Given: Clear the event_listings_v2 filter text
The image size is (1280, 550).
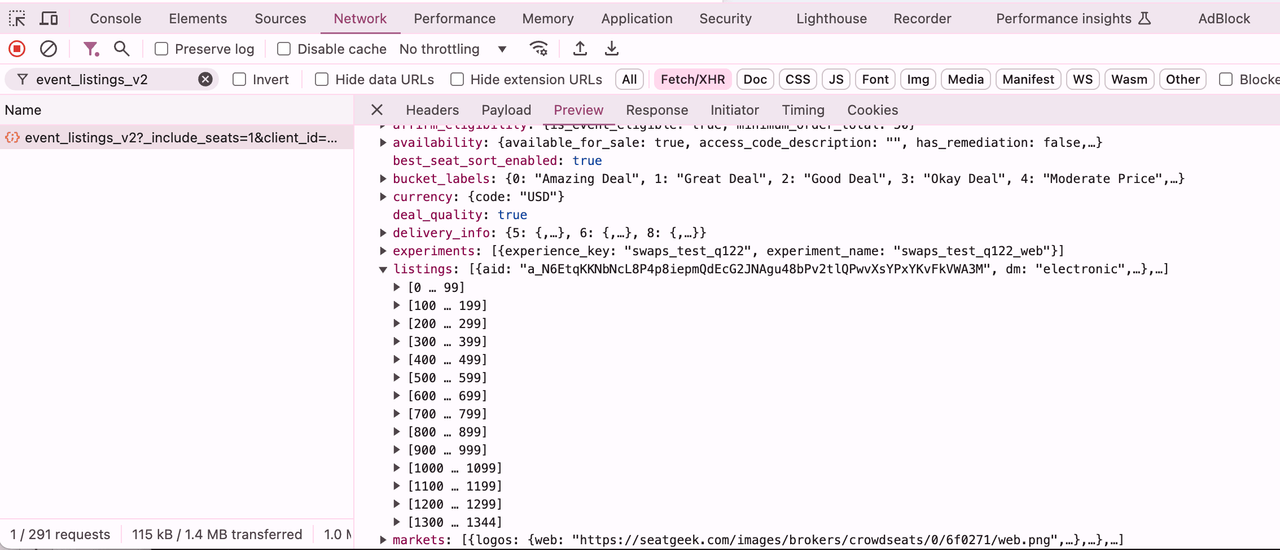Looking at the screenshot, I should 205,79.
